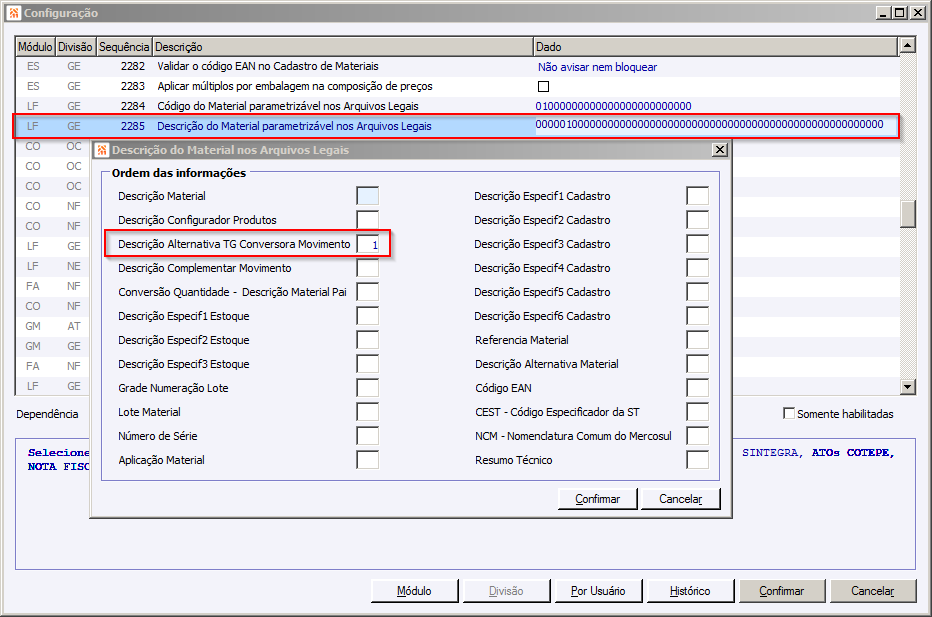Click the Descrição Alternativa Material order field
Viewport: 932px width, 617px height.
(697, 364)
